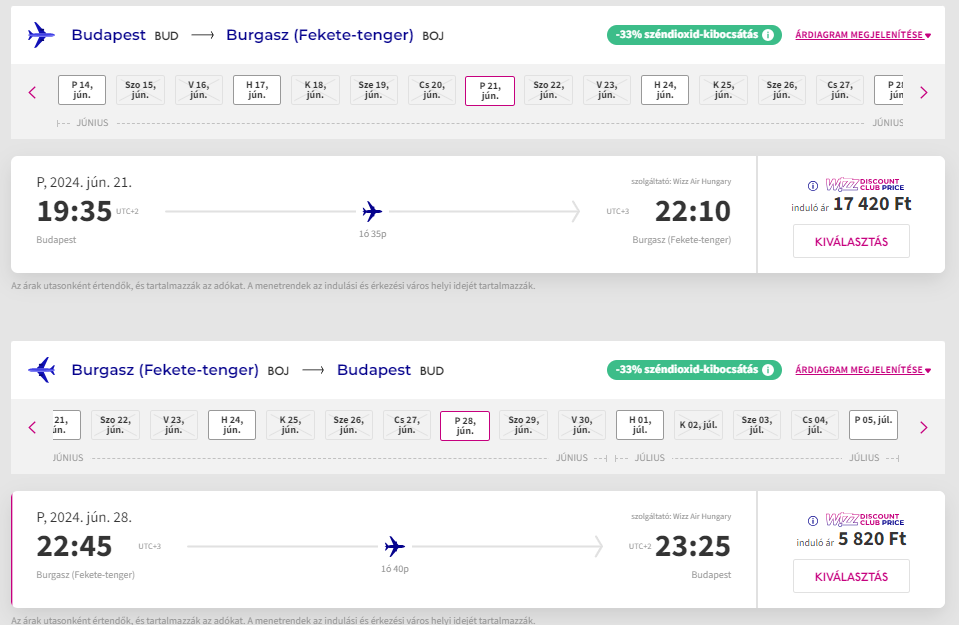The image size is (959, 625).
Task: Click info icon on return carbon emission badge
Action: (768, 370)
